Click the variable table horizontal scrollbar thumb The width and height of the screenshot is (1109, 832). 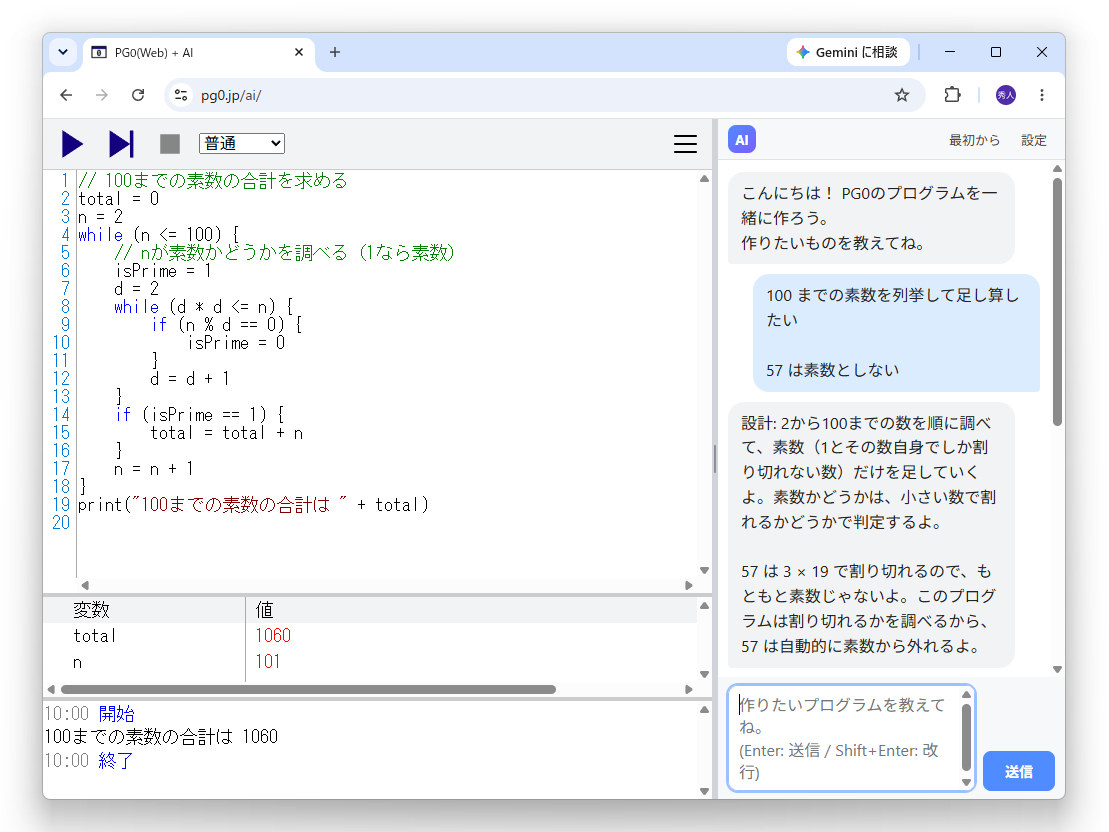point(308,689)
